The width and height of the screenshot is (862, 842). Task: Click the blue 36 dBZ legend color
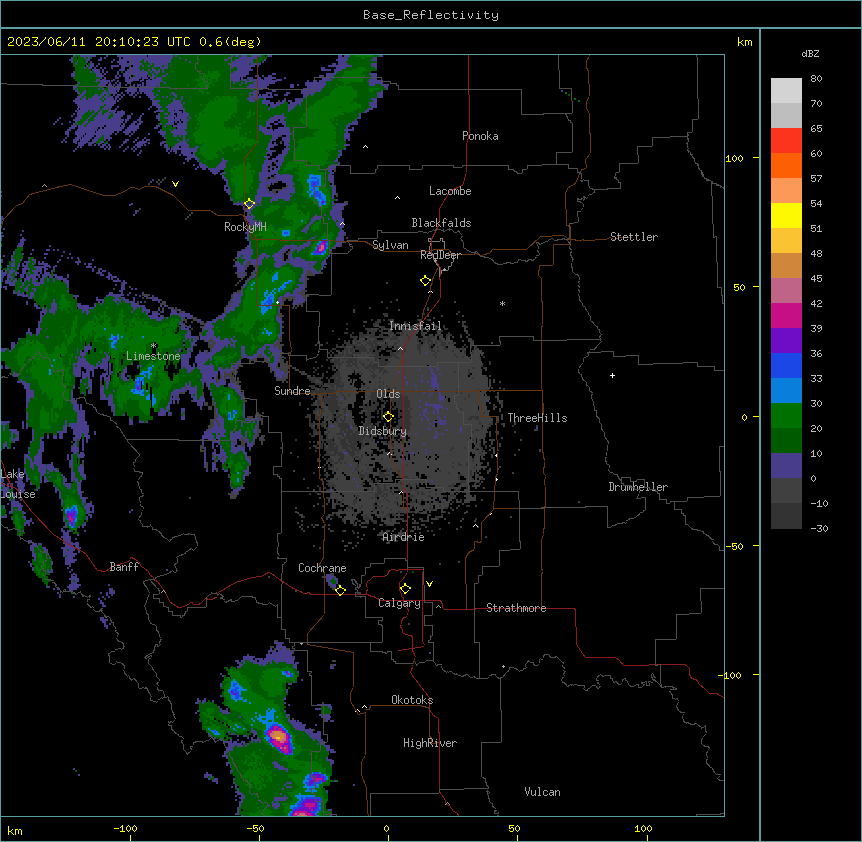786,365
